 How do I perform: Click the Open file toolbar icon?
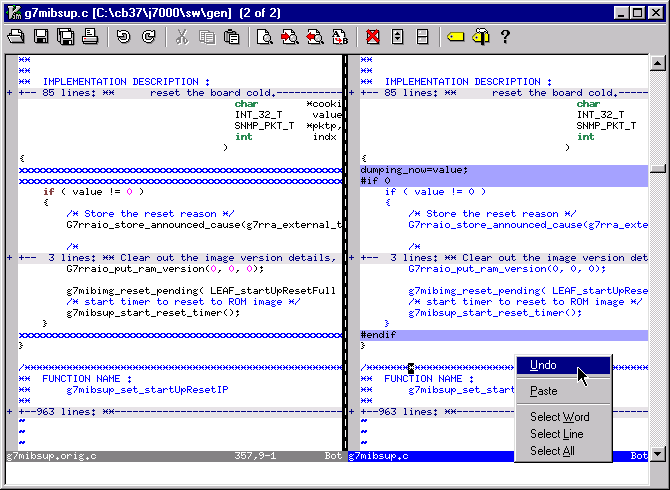click(16, 37)
